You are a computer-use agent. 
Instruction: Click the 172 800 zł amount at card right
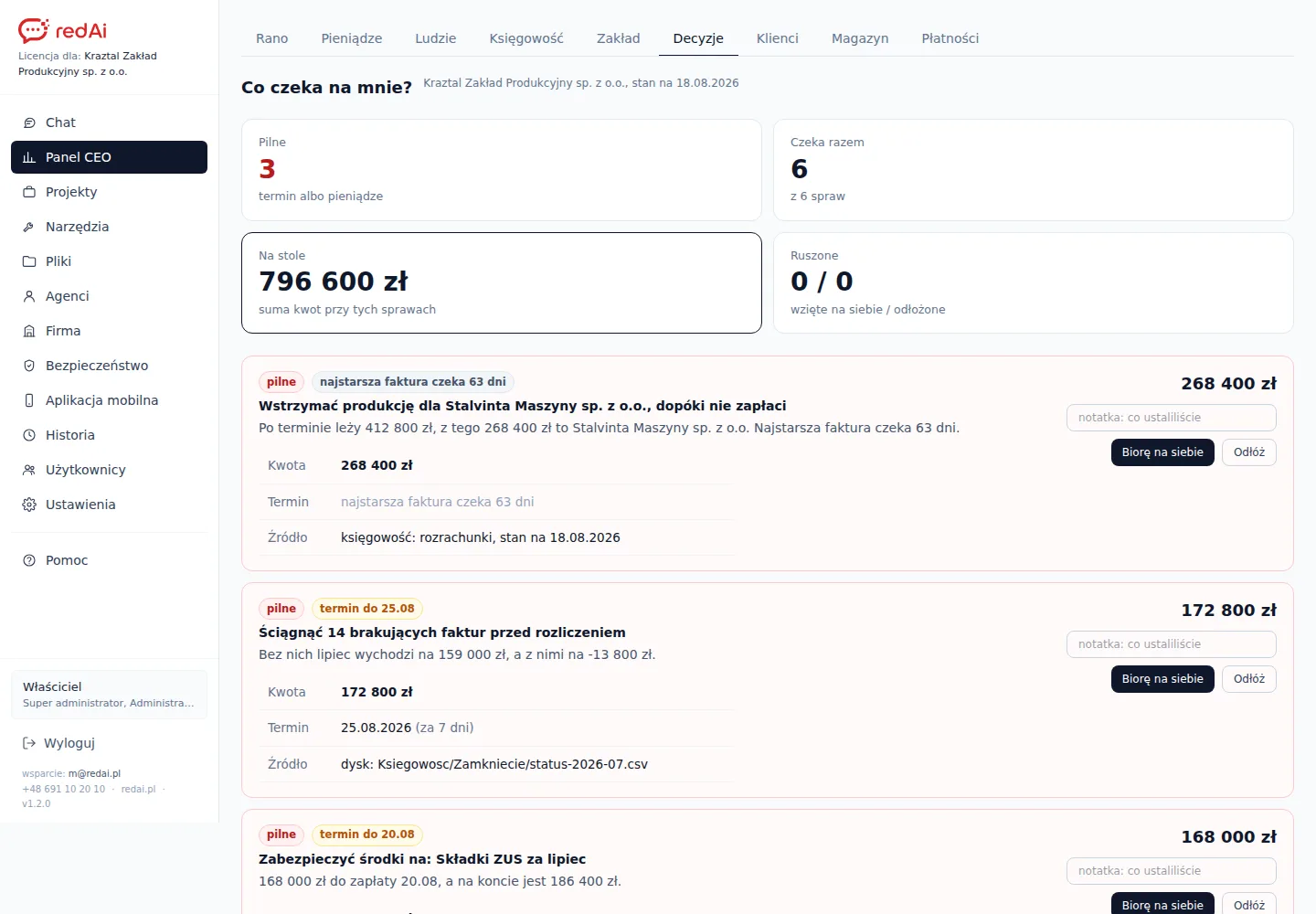point(1229,611)
